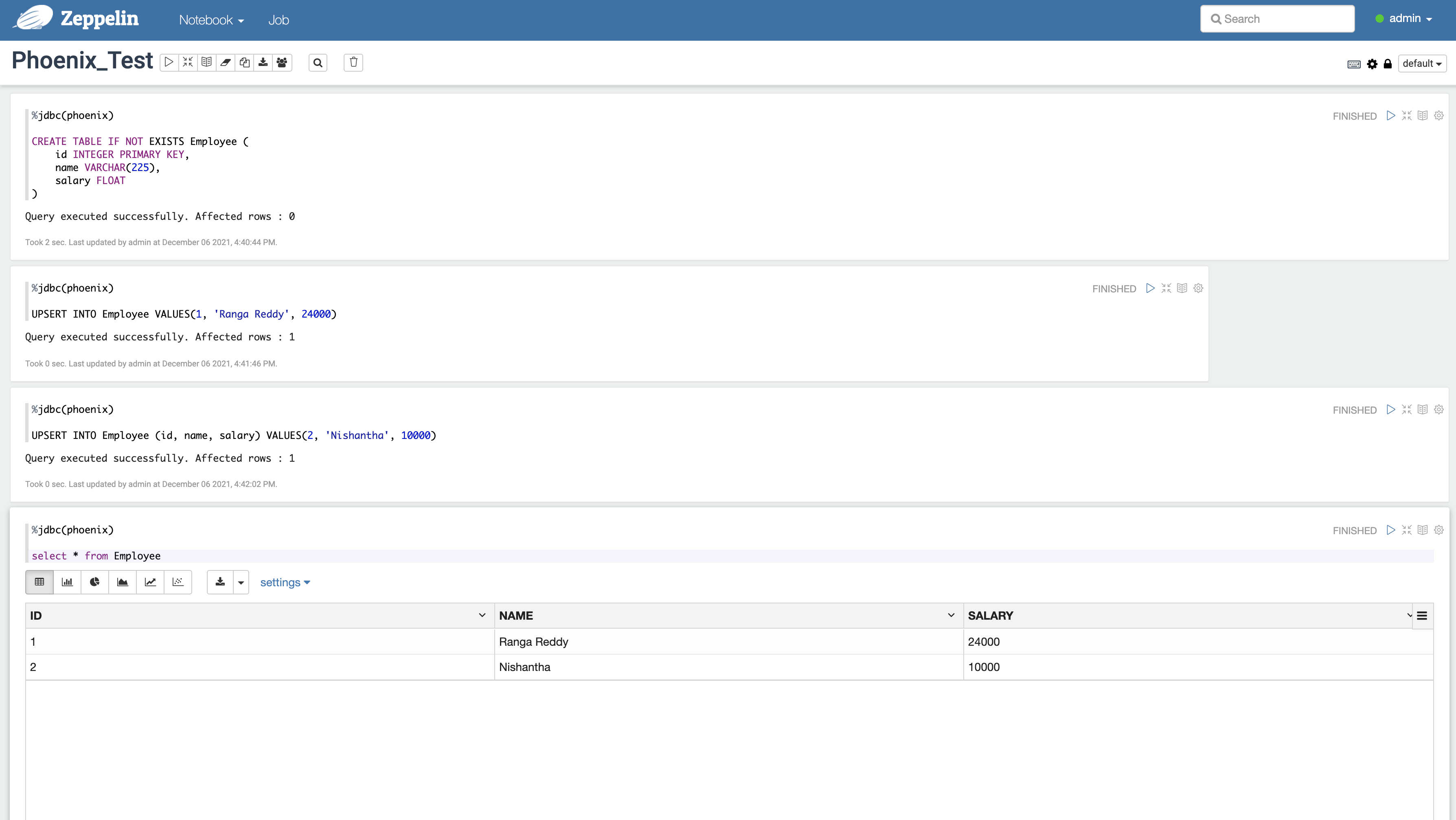Screen dimensions: 1456x820
Task: Click the download results icon in select query
Action: pos(220,582)
